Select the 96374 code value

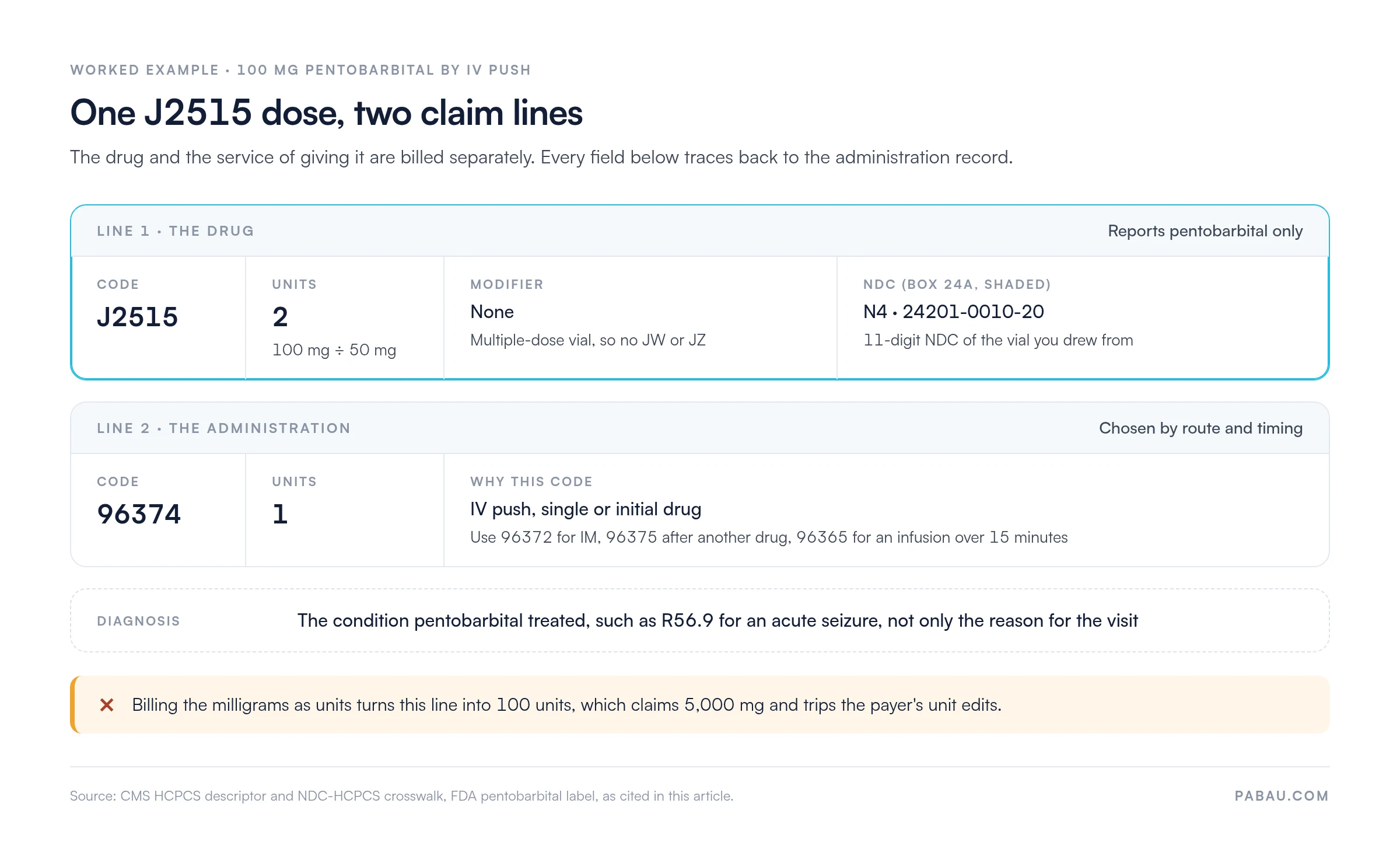(x=139, y=514)
